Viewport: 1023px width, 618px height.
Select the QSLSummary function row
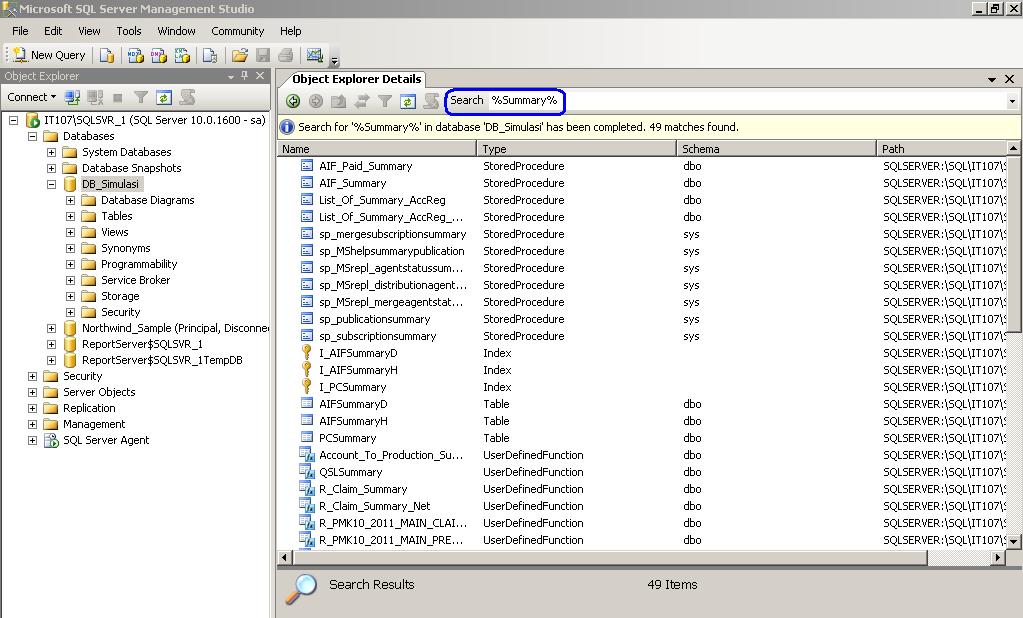click(643, 472)
